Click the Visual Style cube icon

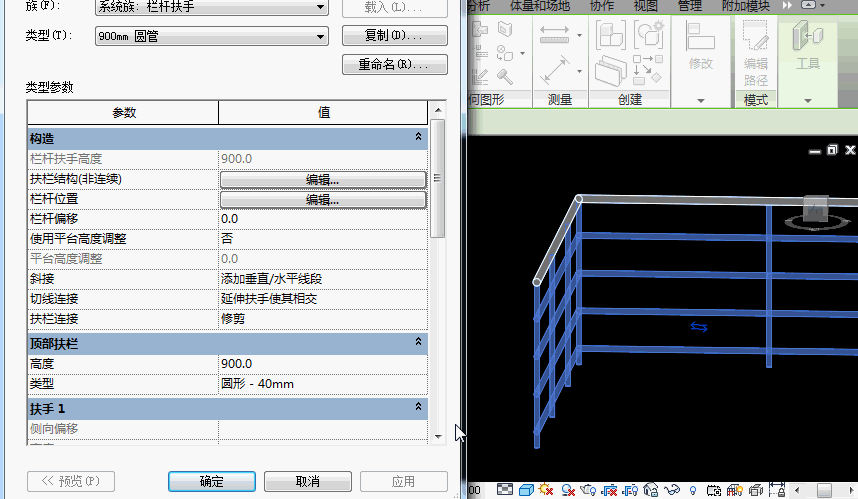tap(526, 490)
